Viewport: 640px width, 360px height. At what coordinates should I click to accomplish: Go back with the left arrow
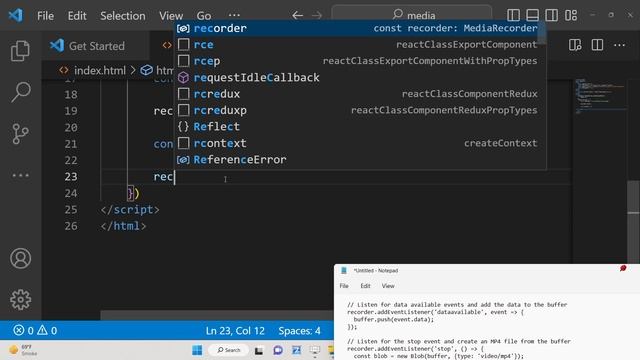[x=298, y=16]
